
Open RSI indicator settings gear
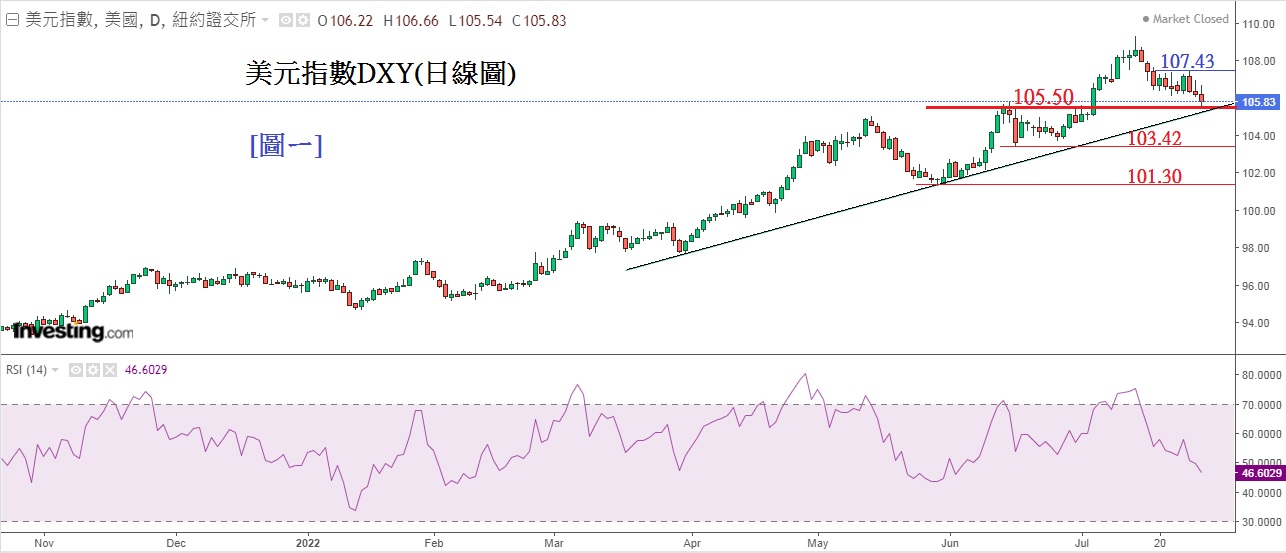click(x=92, y=370)
